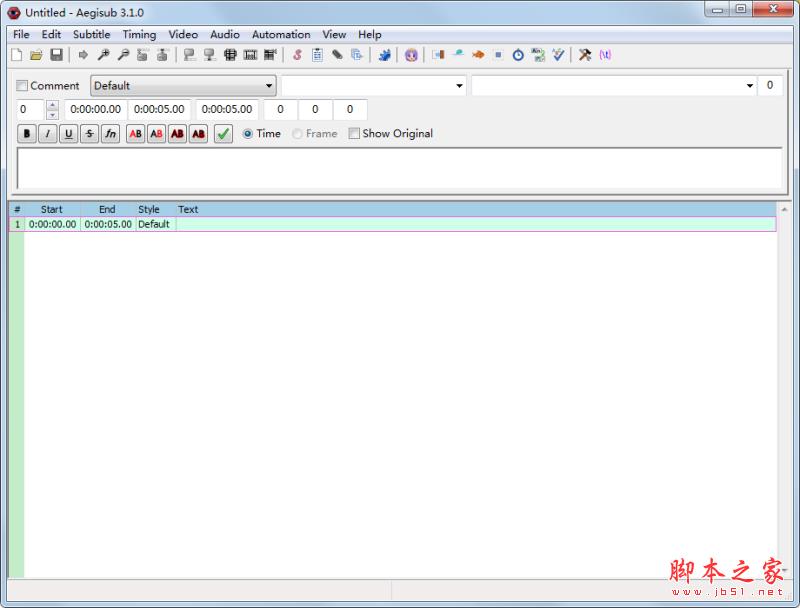Jump video to subtitle start
This screenshot has width=800, height=608.
pyautogui.click(x=143, y=55)
